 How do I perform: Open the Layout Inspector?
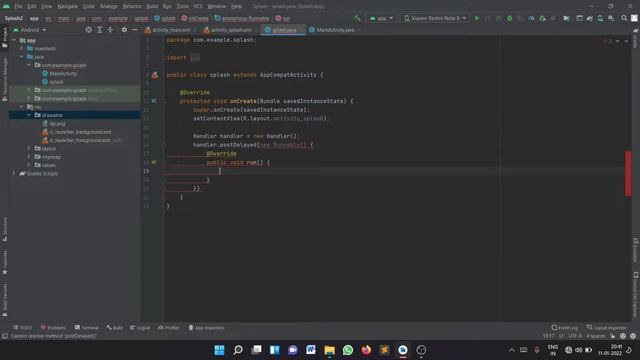(x=607, y=328)
